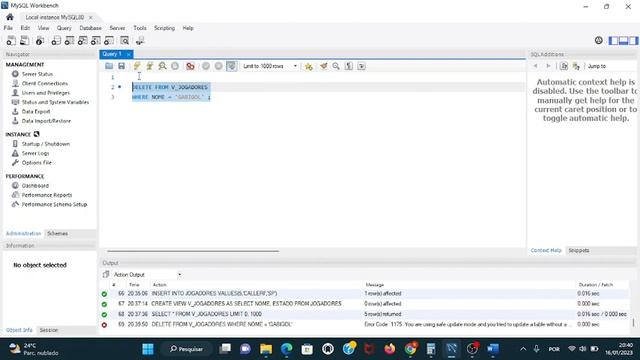Viewport: 640px width, 360px height.
Task: Open Client Connections in Navigator
Action: 45,83
